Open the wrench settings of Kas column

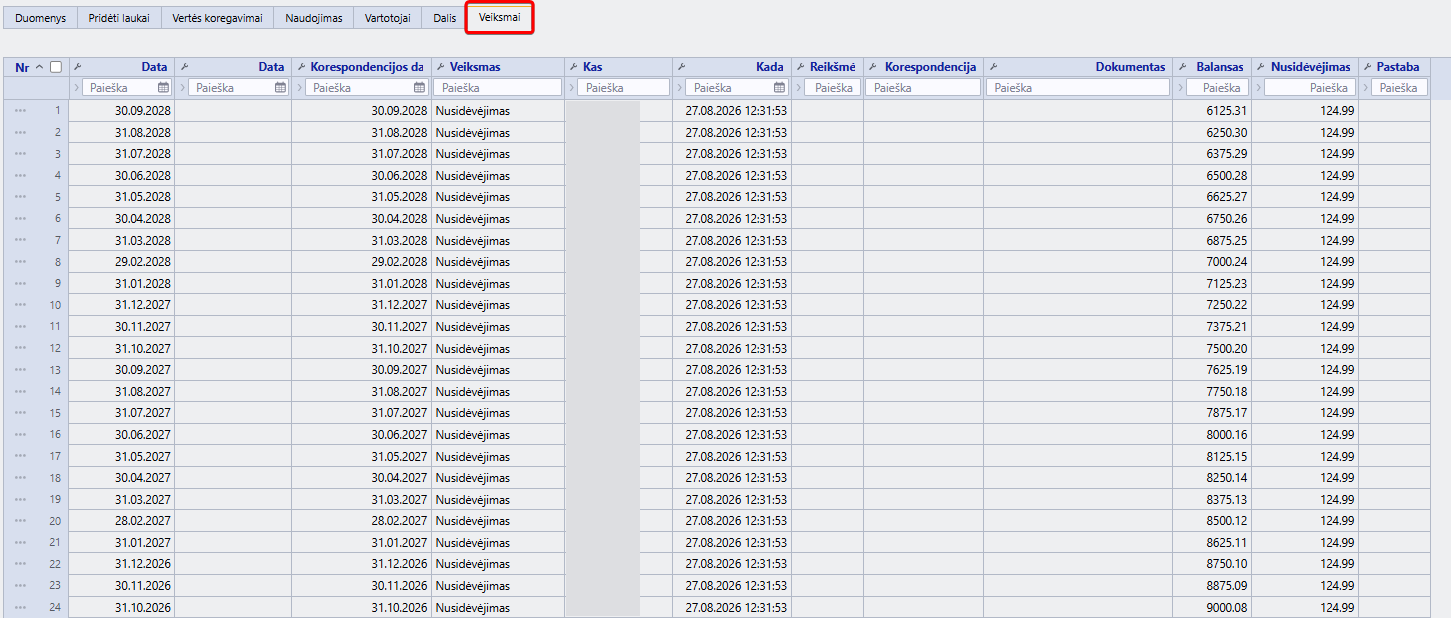click(574, 67)
